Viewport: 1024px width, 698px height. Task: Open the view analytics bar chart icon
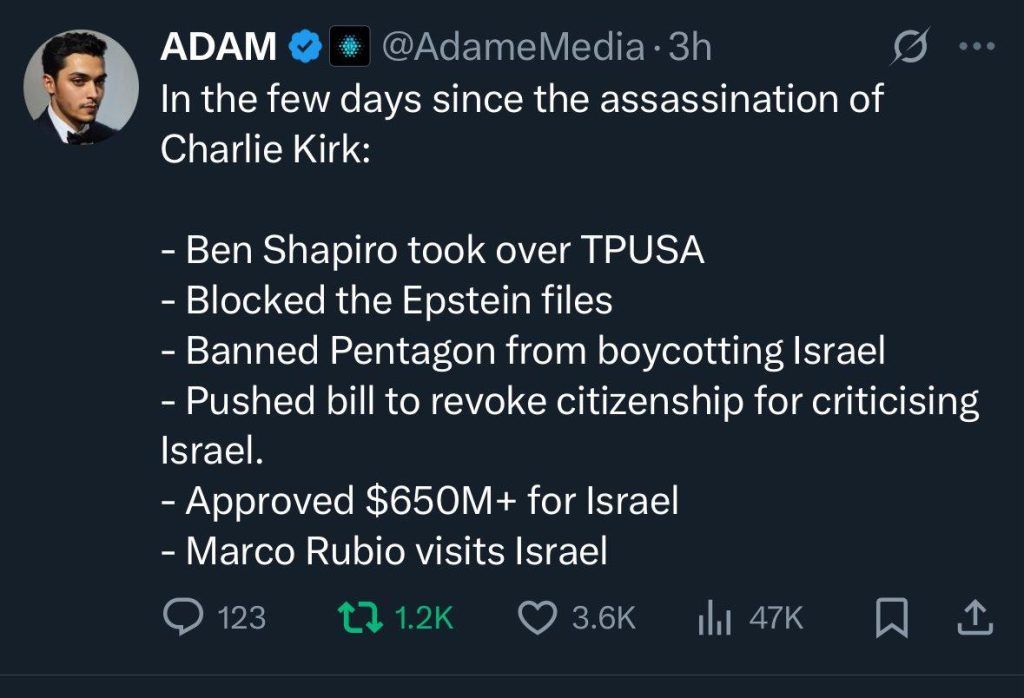(714, 619)
